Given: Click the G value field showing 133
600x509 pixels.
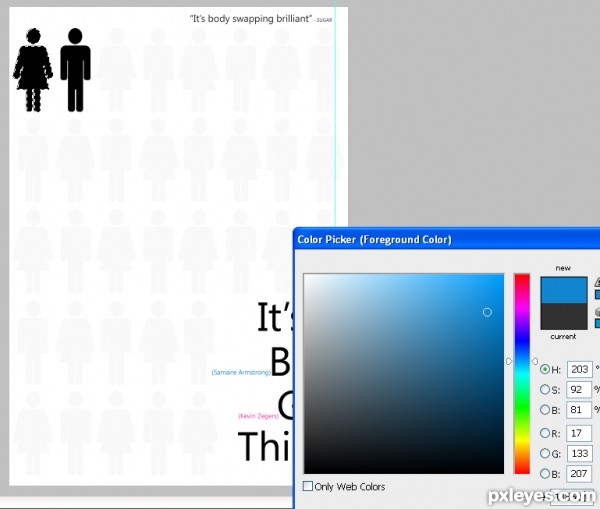Looking at the screenshot, I should coord(579,454).
